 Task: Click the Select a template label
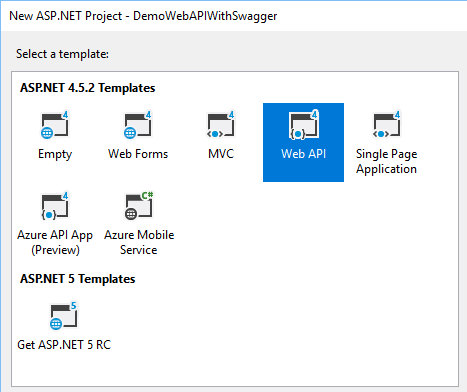tap(62, 54)
